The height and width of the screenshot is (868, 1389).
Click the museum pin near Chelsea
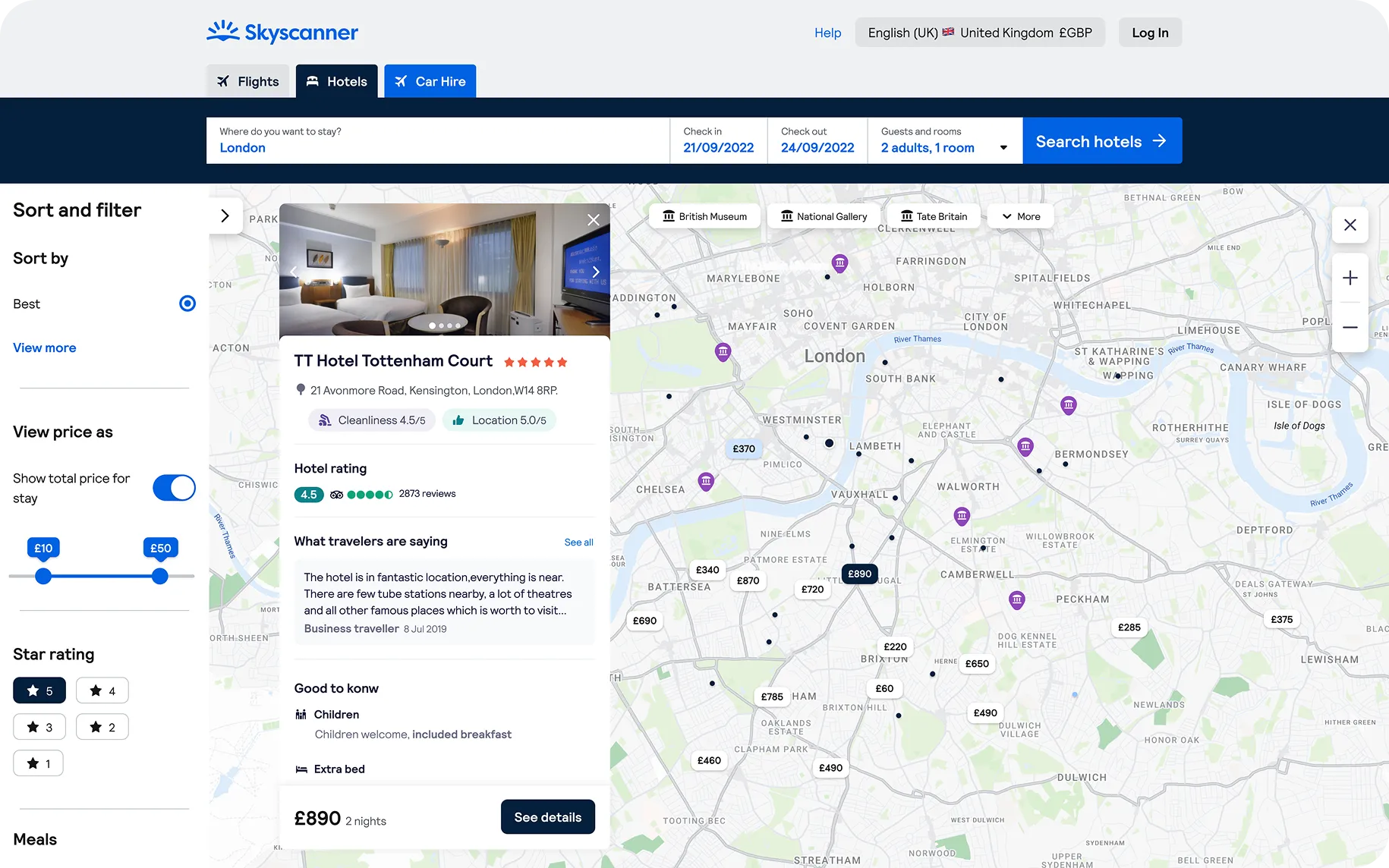click(706, 481)
